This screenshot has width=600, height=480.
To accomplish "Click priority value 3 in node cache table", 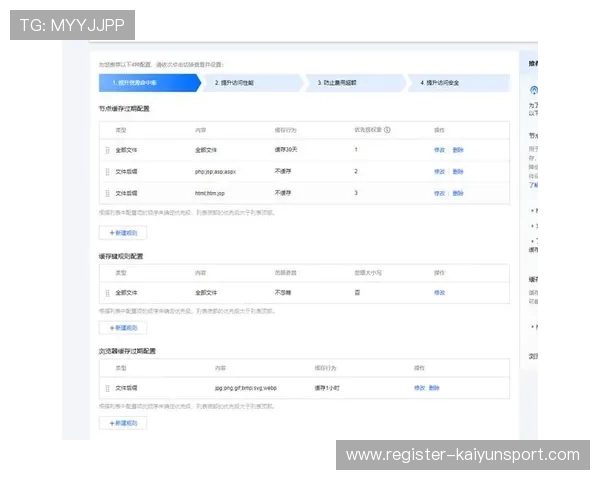I will [x=356, y=193].
